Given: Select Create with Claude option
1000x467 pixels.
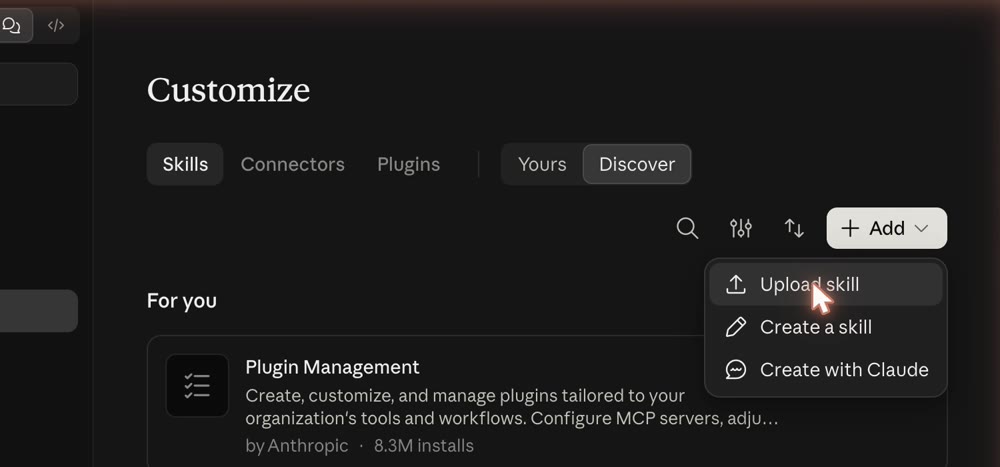Looking at the screenshot, I should click(x=826, y=370).
